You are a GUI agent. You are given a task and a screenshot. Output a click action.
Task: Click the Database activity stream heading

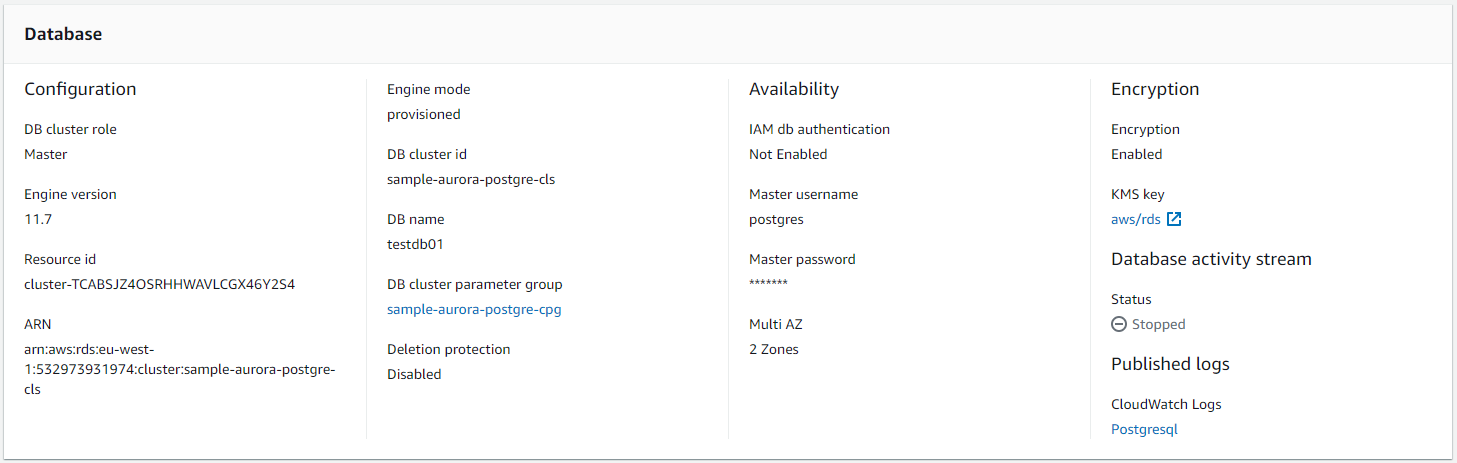1211,259
